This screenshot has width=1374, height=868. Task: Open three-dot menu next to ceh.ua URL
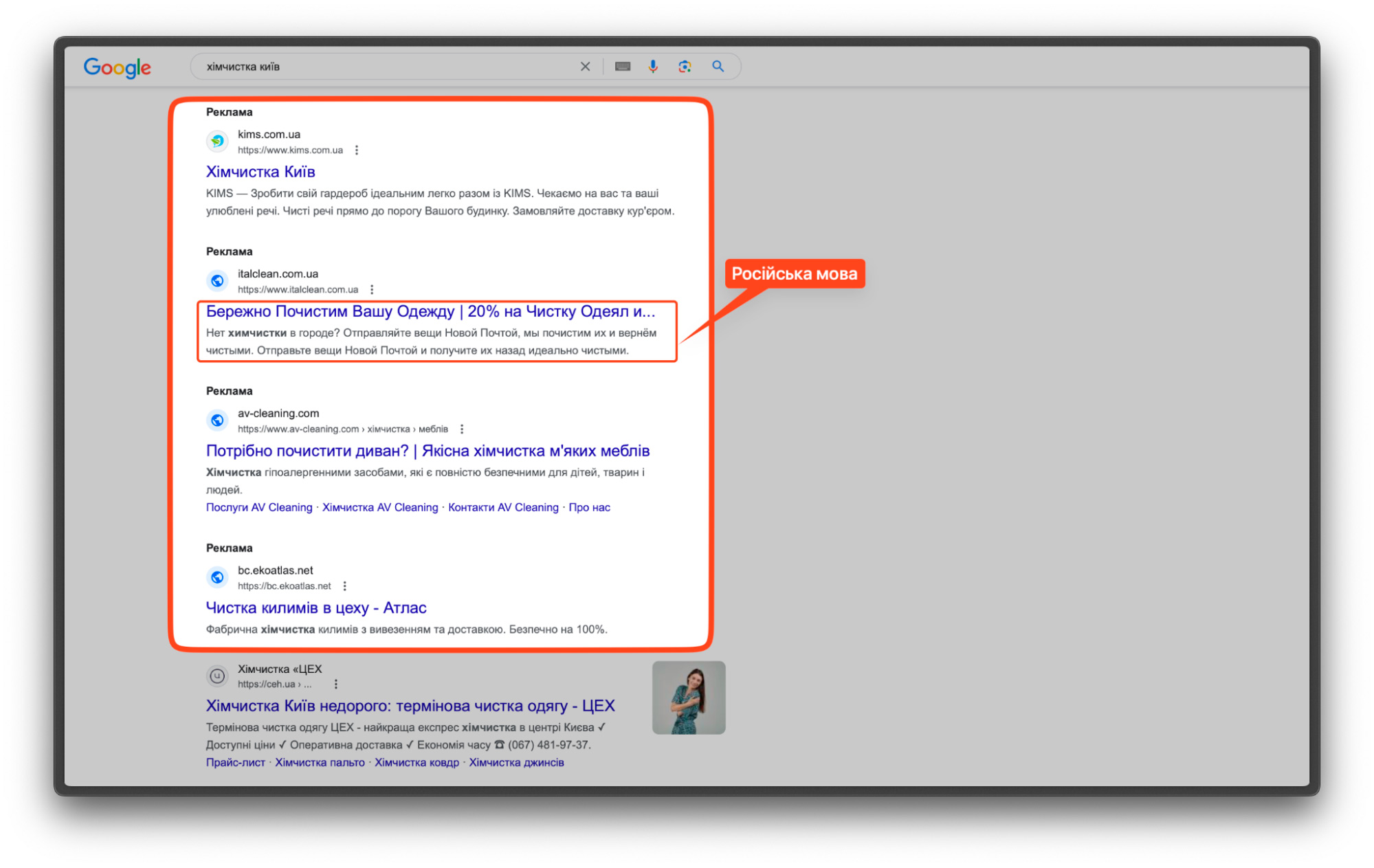[336, 685]
